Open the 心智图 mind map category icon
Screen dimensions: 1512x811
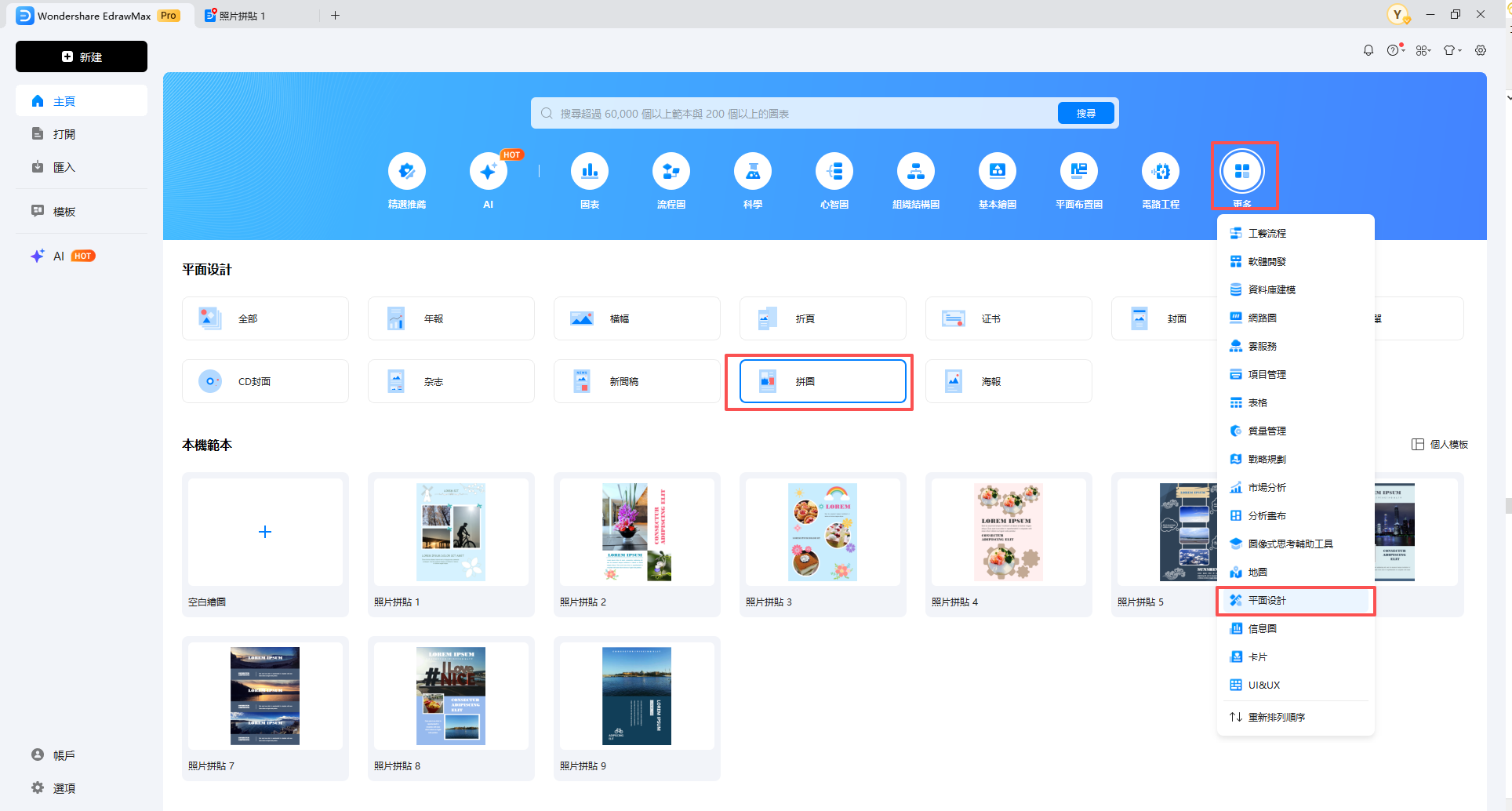pyautogui.click(x=834, y=172)
